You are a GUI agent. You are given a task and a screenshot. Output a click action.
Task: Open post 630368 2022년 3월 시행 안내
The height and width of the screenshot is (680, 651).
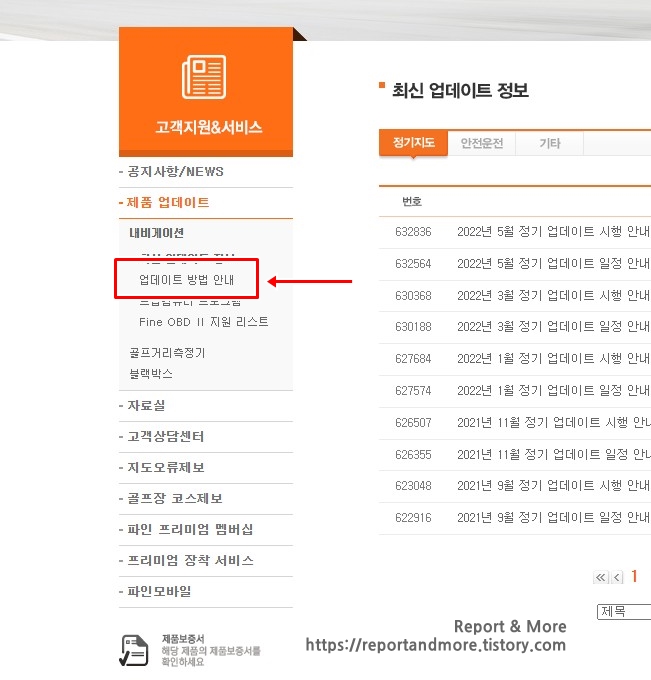click(x=553, y=296)
